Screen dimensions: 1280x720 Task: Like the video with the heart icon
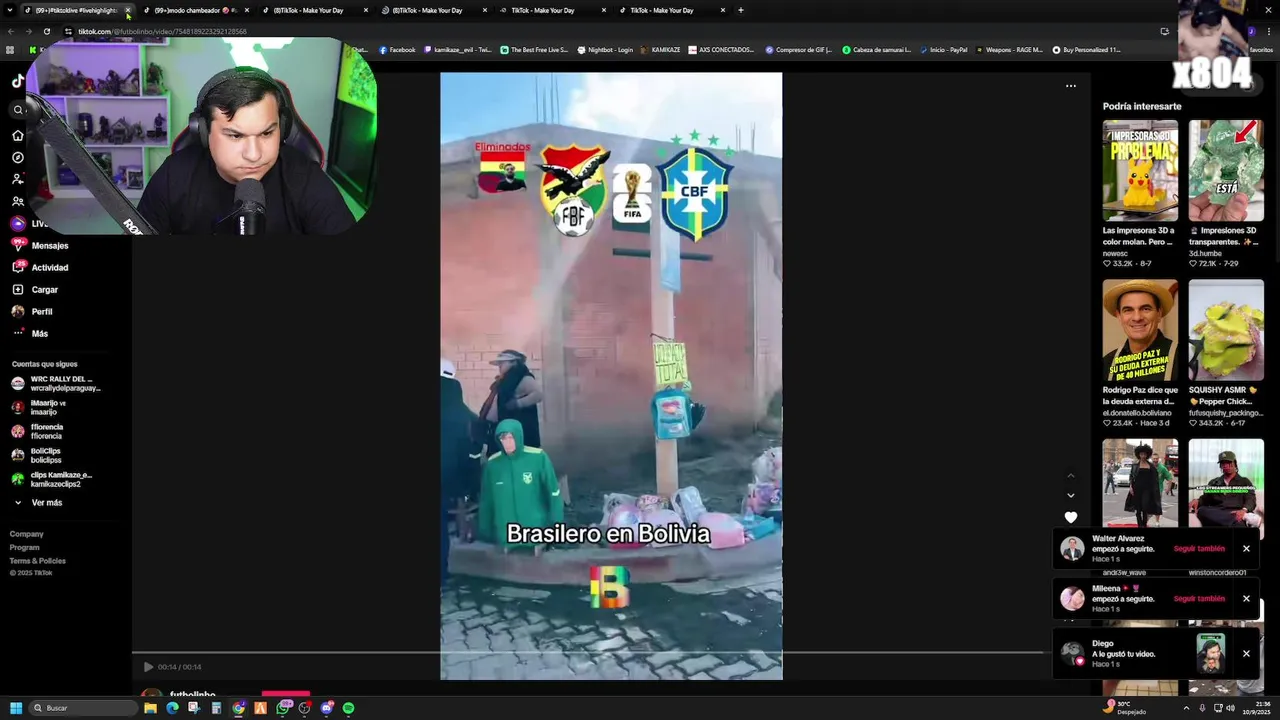tap(1071, 517)
